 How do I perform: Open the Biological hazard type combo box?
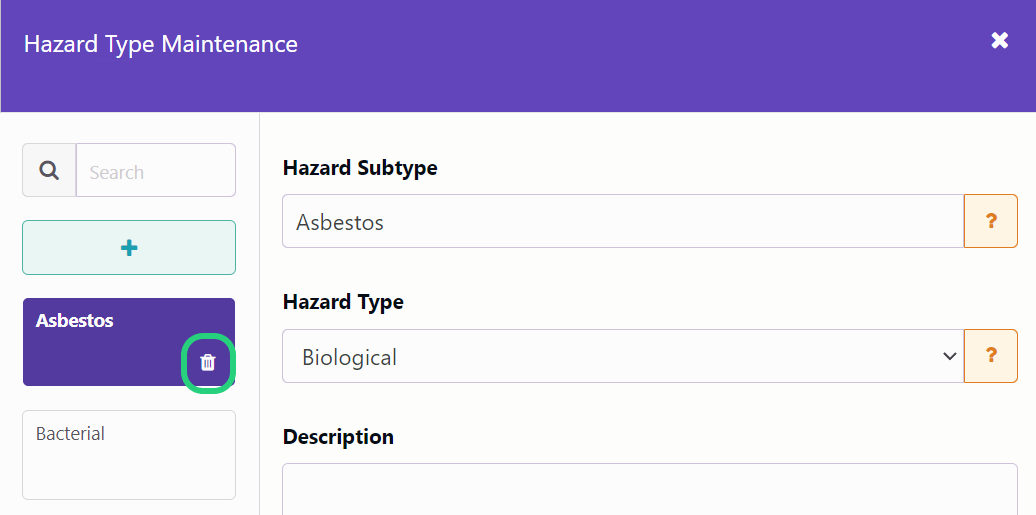click(623, 356)
